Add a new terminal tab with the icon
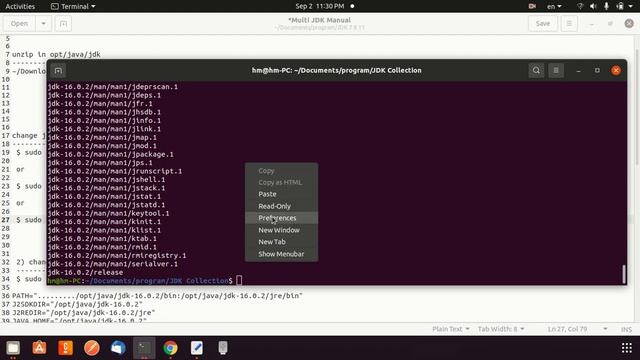The height and width of the screenshot is (360, 640). (x=58, y=71)
